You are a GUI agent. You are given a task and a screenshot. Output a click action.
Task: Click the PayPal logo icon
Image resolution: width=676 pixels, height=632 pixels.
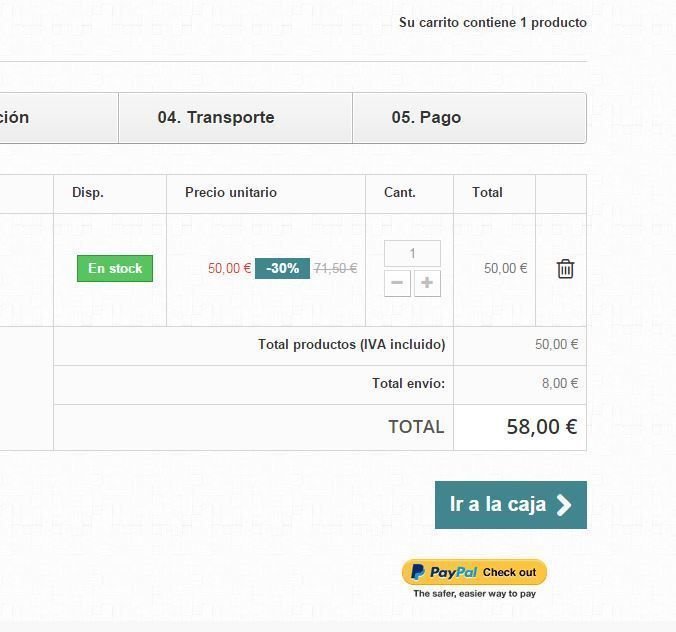coord(419,573)
